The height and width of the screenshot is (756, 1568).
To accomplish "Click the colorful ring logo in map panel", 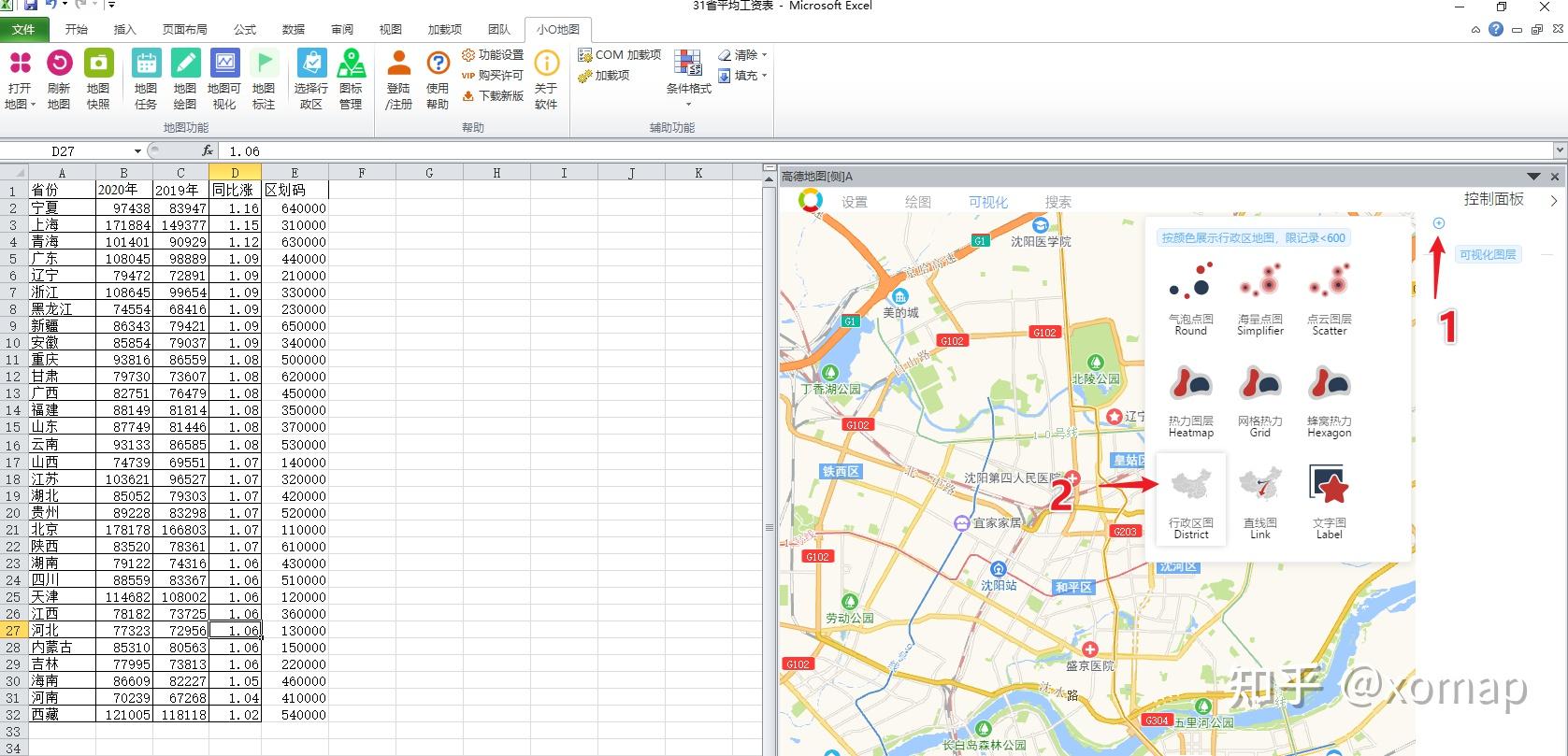I will click(811, 200).
